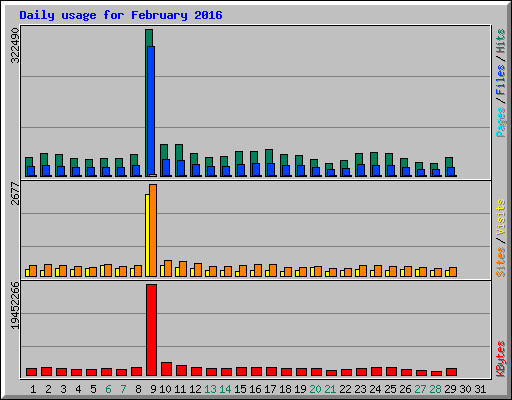Click green weekend day label '27'
Image resolution: width=512 pixels, height=400 pixels.
pyautogui.click(x=420, y=389)
